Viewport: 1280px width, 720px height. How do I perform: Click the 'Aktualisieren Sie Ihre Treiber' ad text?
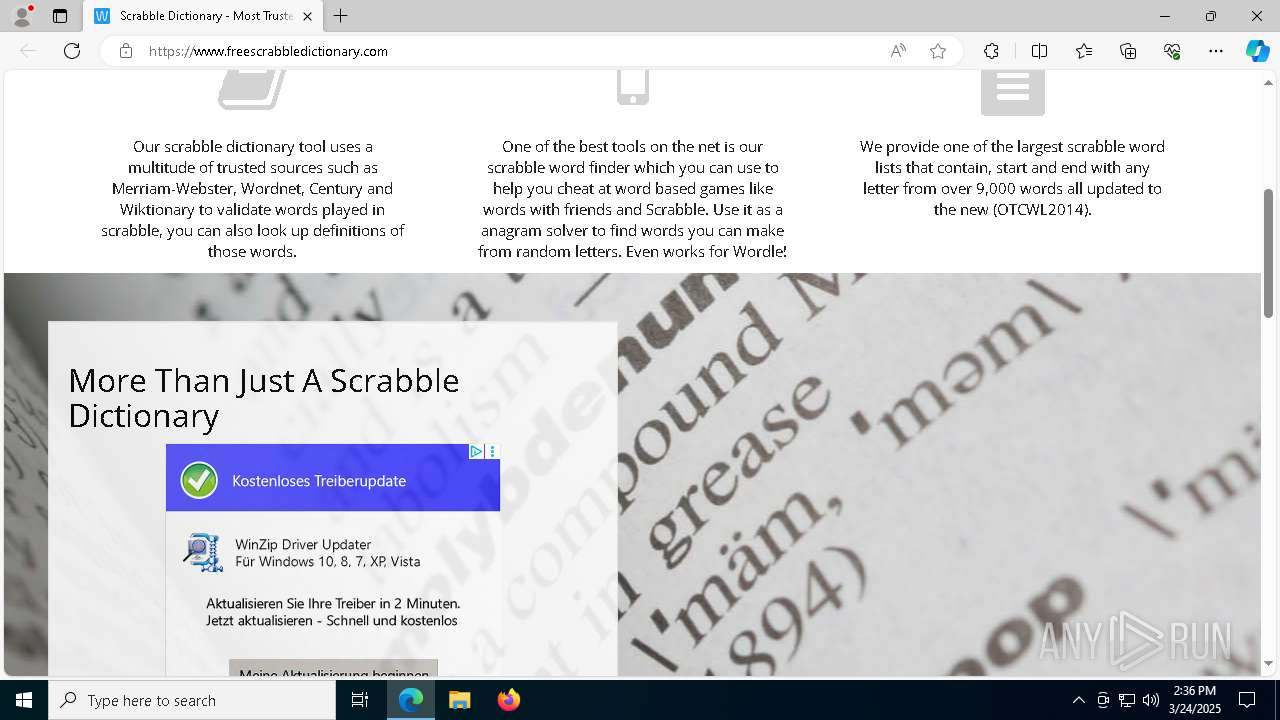click(333, 612)
